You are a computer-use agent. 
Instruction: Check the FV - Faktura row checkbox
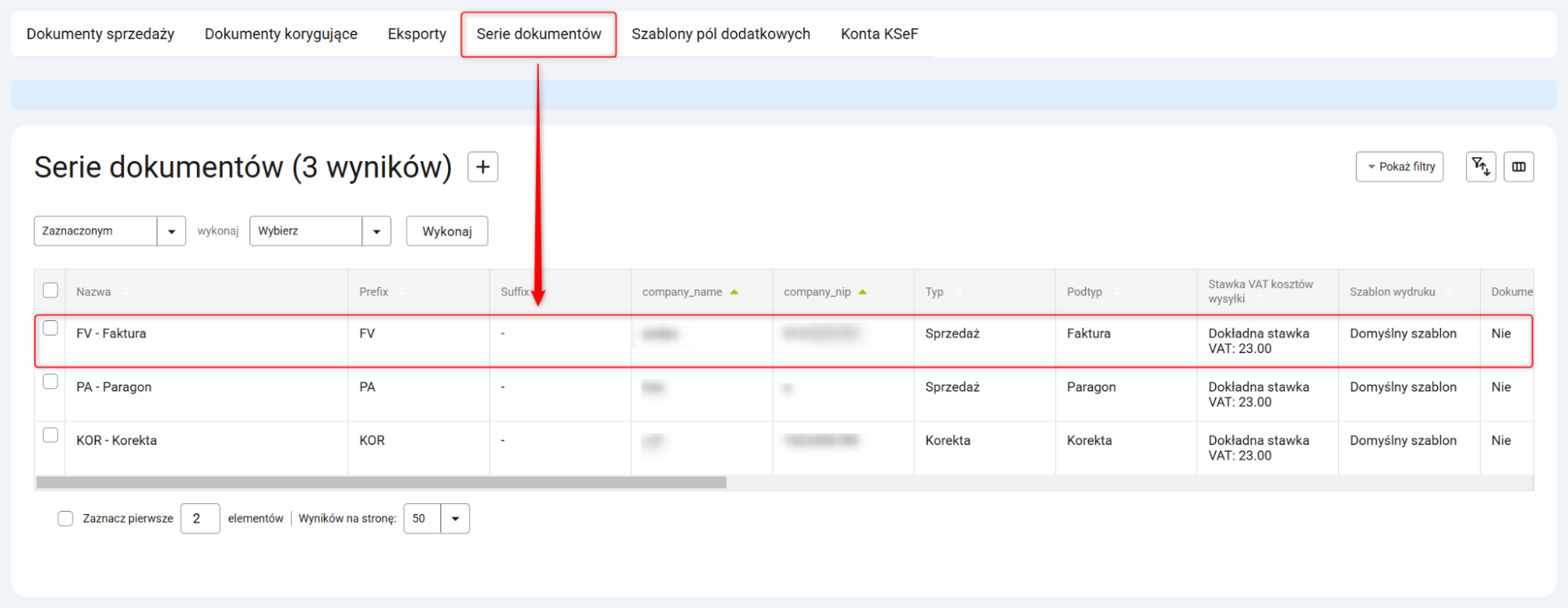[50, 328]
